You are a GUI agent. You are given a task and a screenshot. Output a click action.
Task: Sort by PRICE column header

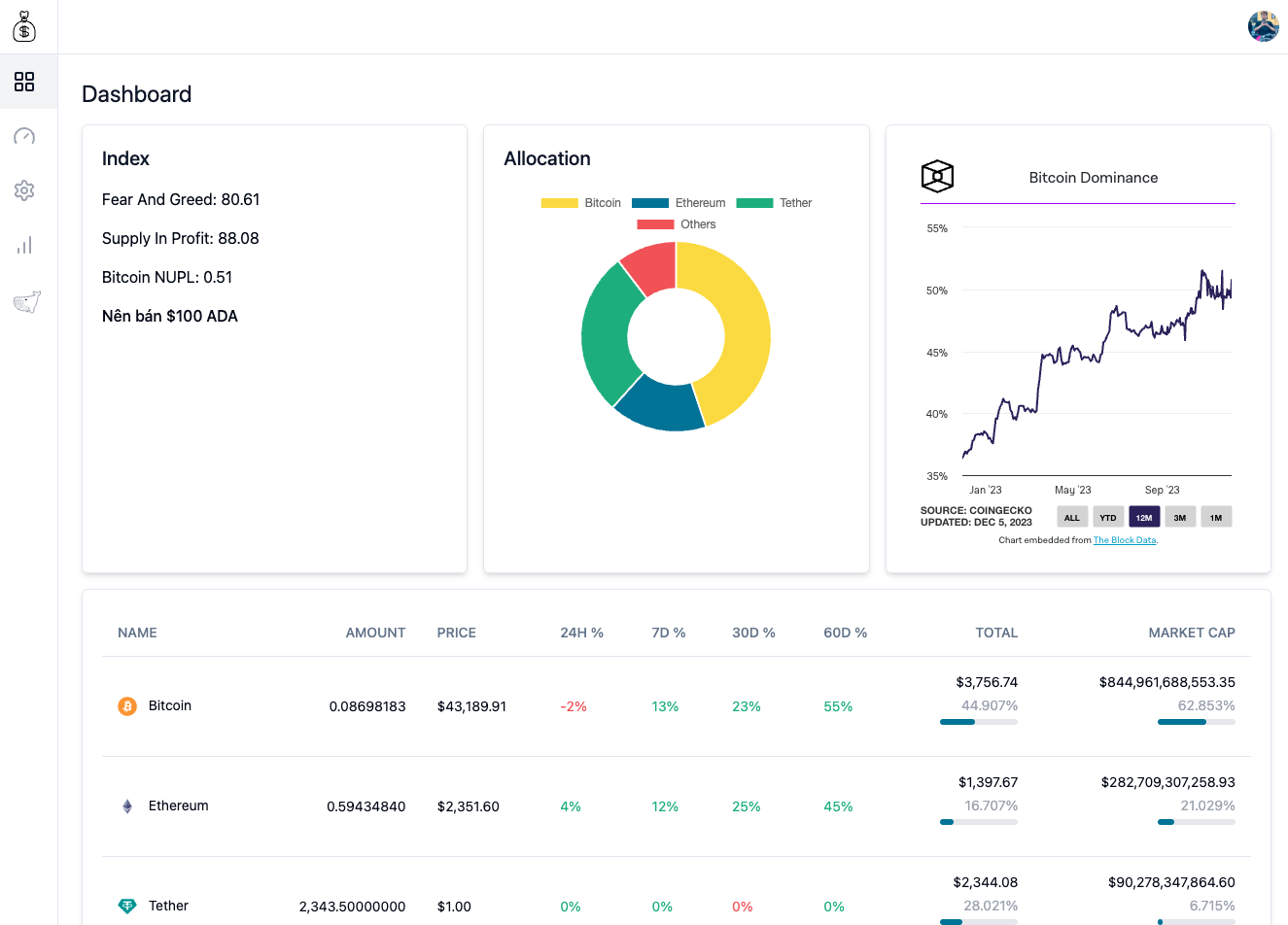point(456,633)
